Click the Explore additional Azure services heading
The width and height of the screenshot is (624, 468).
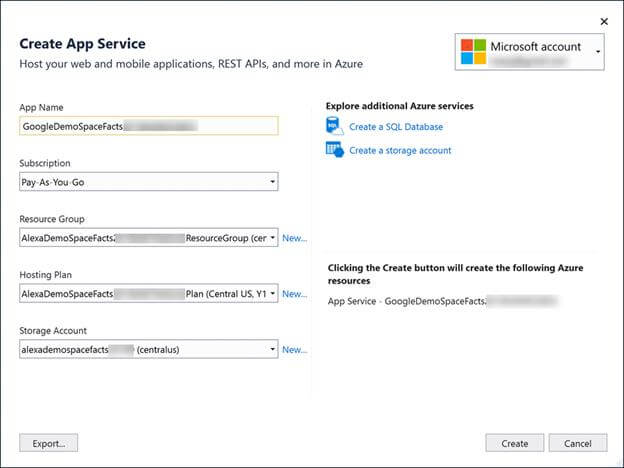point(400,106)
